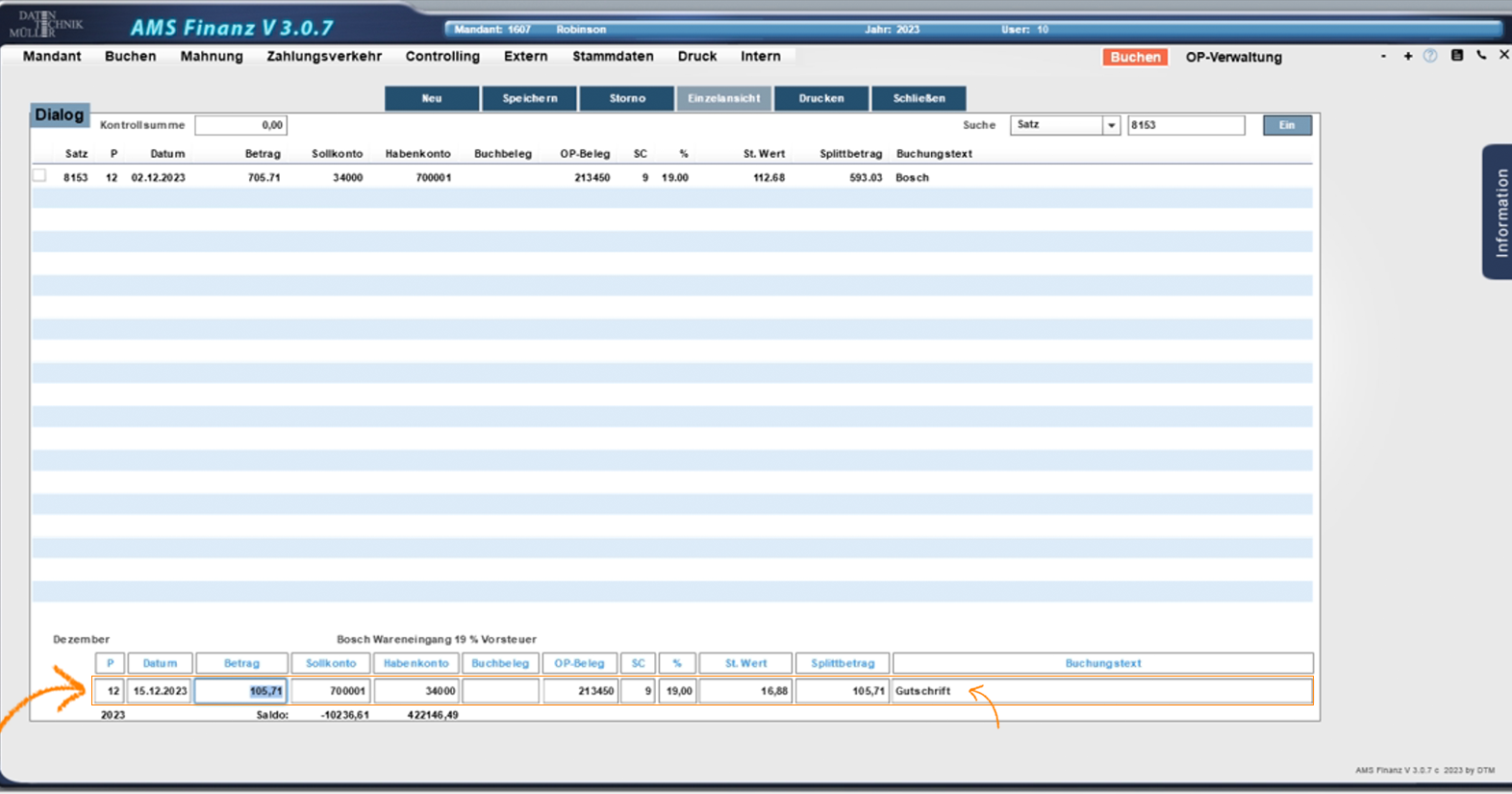Click the Betrag entry field showing 105,71
This screenshot has width=1512, height=794.
click(x=241, y=691)
